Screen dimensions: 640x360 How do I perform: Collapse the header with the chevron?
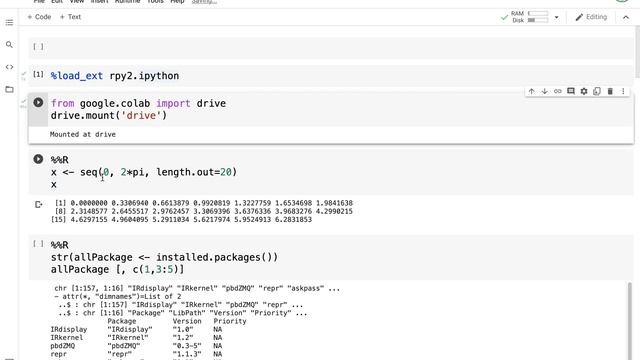(626, 17)
